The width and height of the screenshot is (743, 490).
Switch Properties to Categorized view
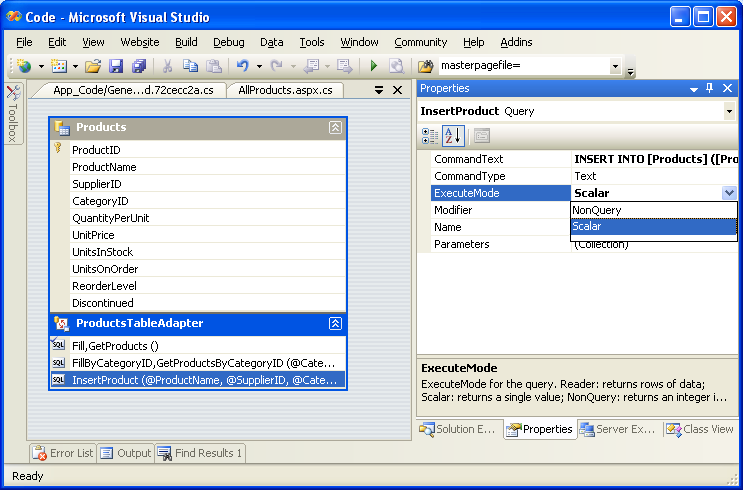[430, 136]
